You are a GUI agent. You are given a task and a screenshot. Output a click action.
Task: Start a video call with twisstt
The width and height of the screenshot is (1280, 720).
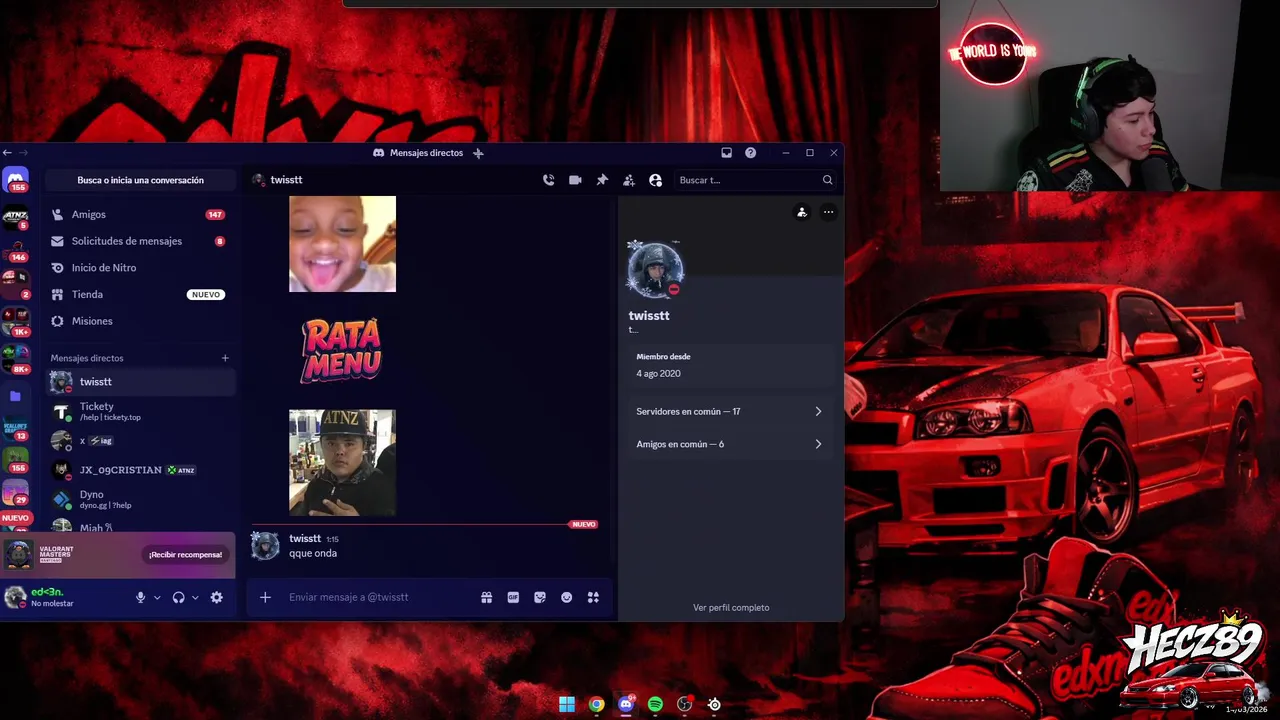click(x=575, y=180)
